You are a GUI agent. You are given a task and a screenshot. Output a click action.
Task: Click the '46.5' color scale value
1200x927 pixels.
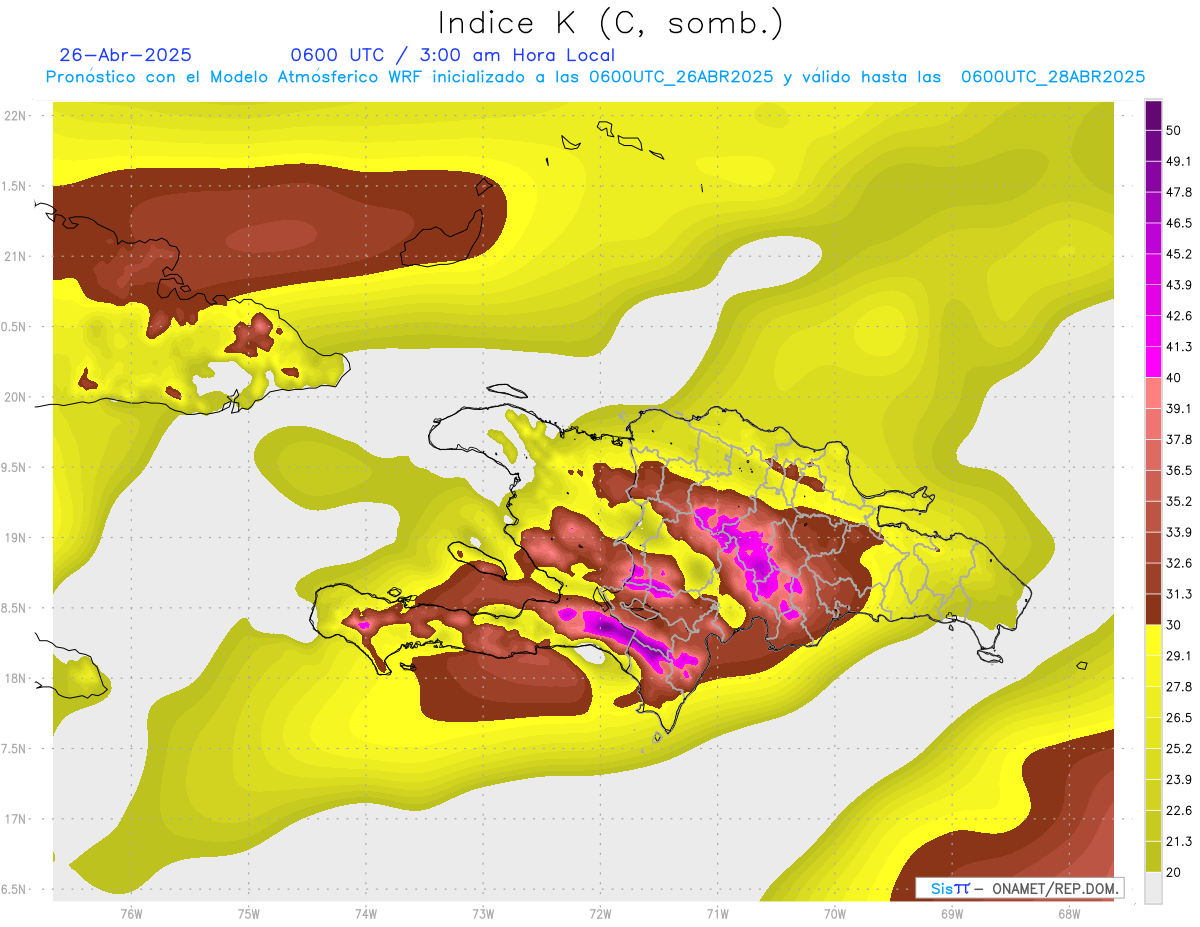[1178, 223]
